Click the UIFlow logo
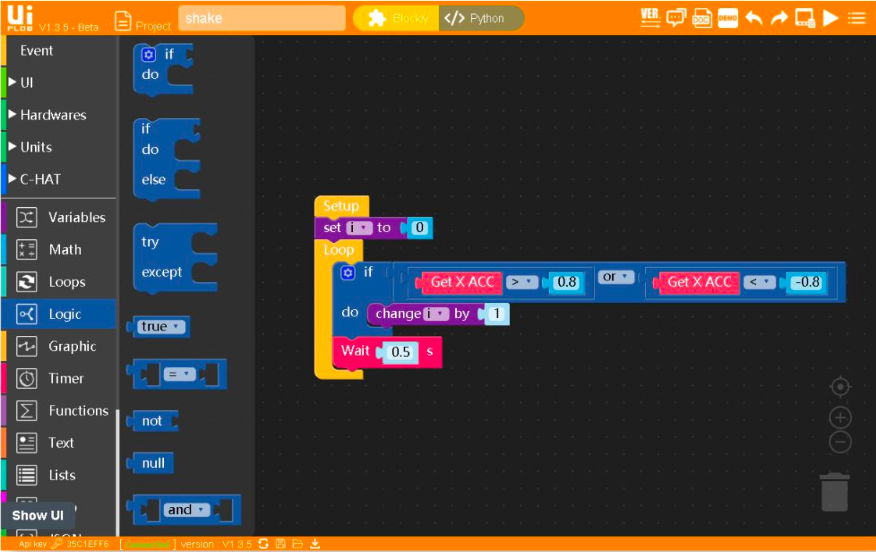 click(x=20, y=18)
